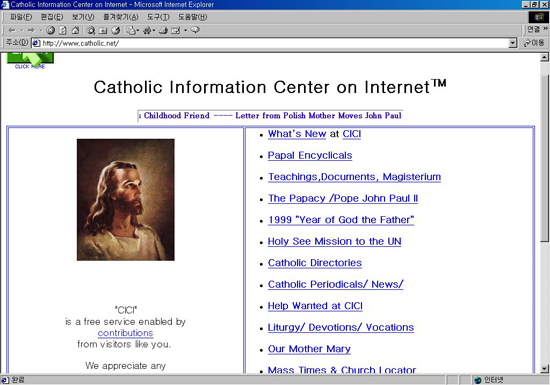Viewport: 550px width, 385px height.
Task: Reload page with the Refresh icon
Action: (63, 31)
